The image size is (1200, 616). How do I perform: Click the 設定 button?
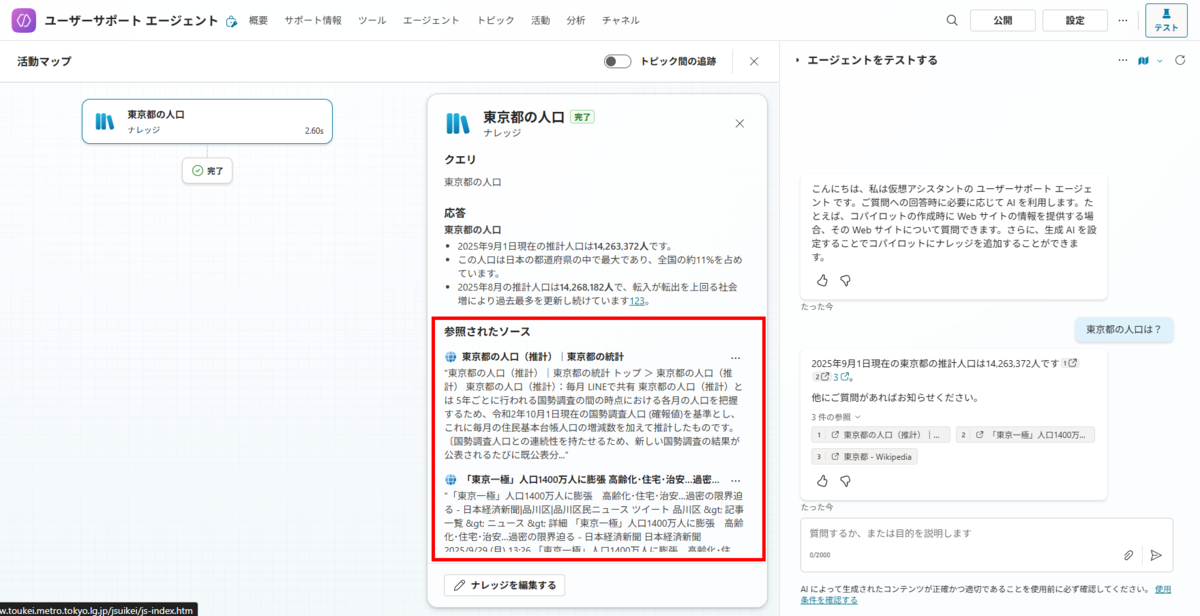1075,20
